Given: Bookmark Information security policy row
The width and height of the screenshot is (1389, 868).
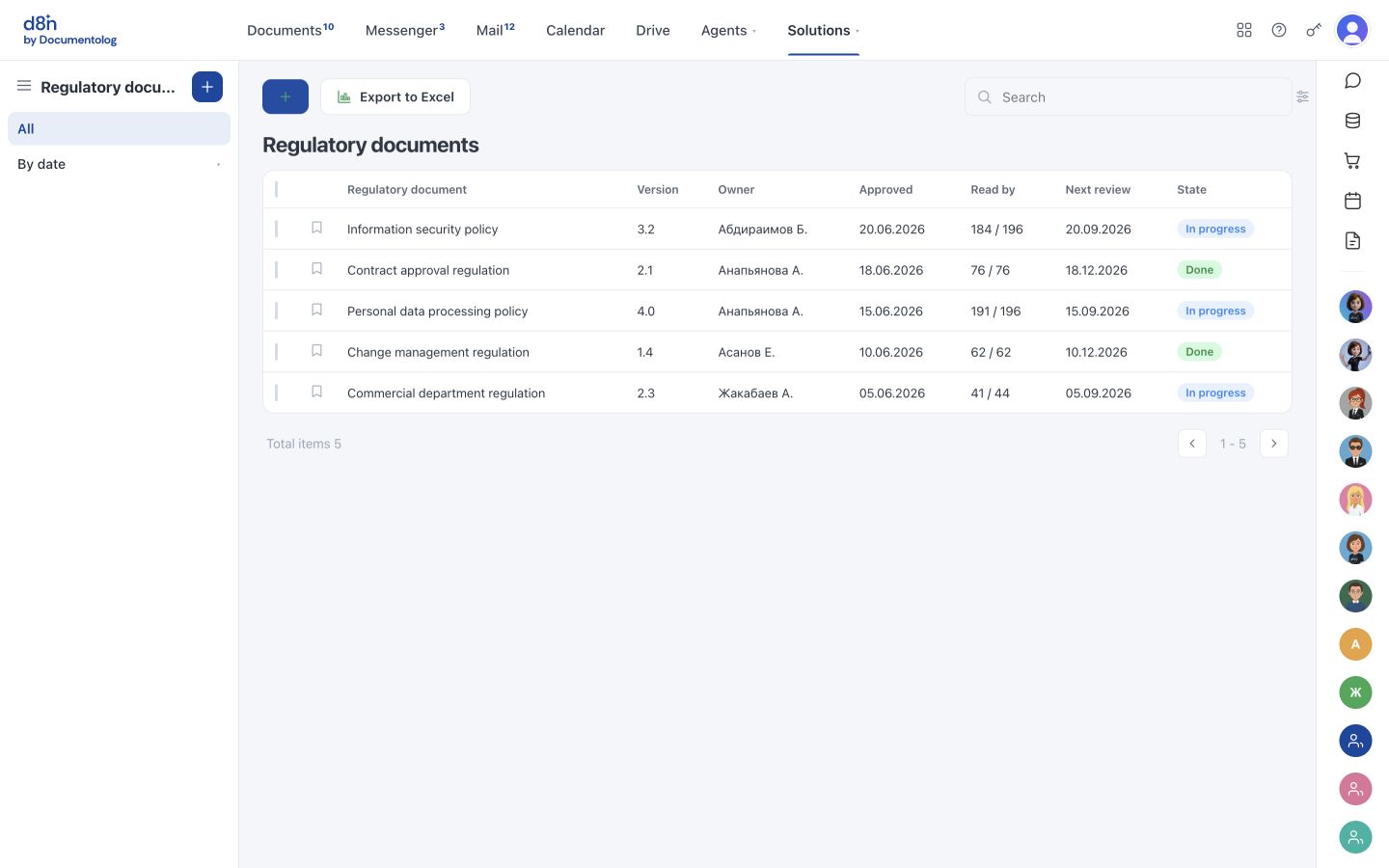Looking at the screenshot, I should pos(316,228).
